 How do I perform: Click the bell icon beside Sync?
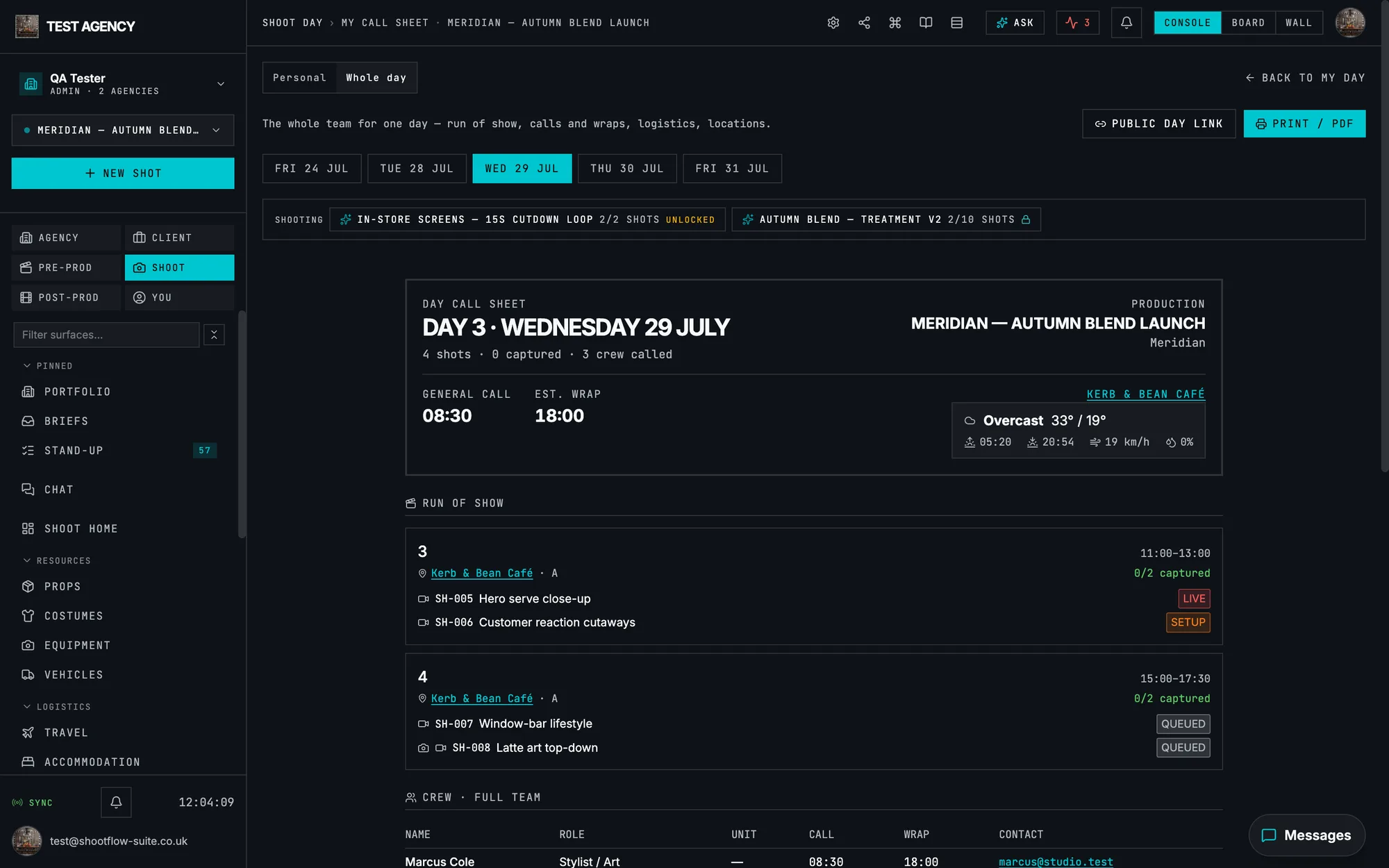pos(116,802)
